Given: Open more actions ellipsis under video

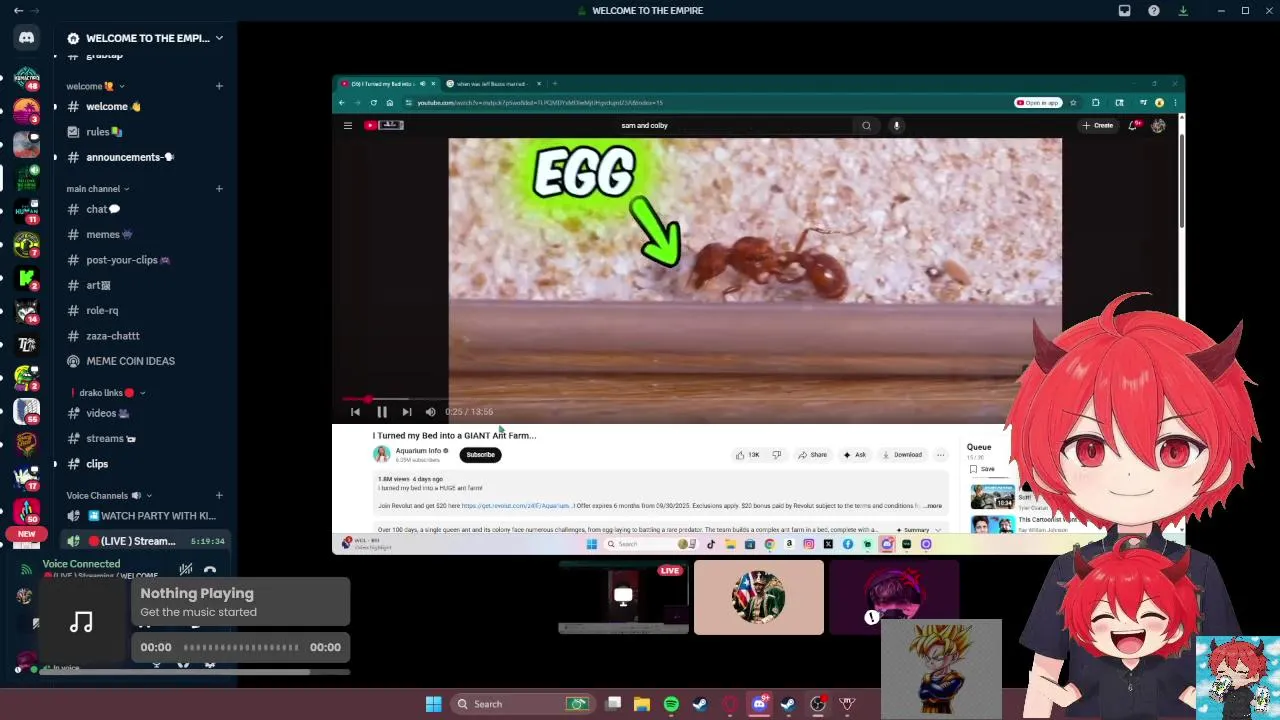Looking at the screenshot, I should (x=940, y=455).
